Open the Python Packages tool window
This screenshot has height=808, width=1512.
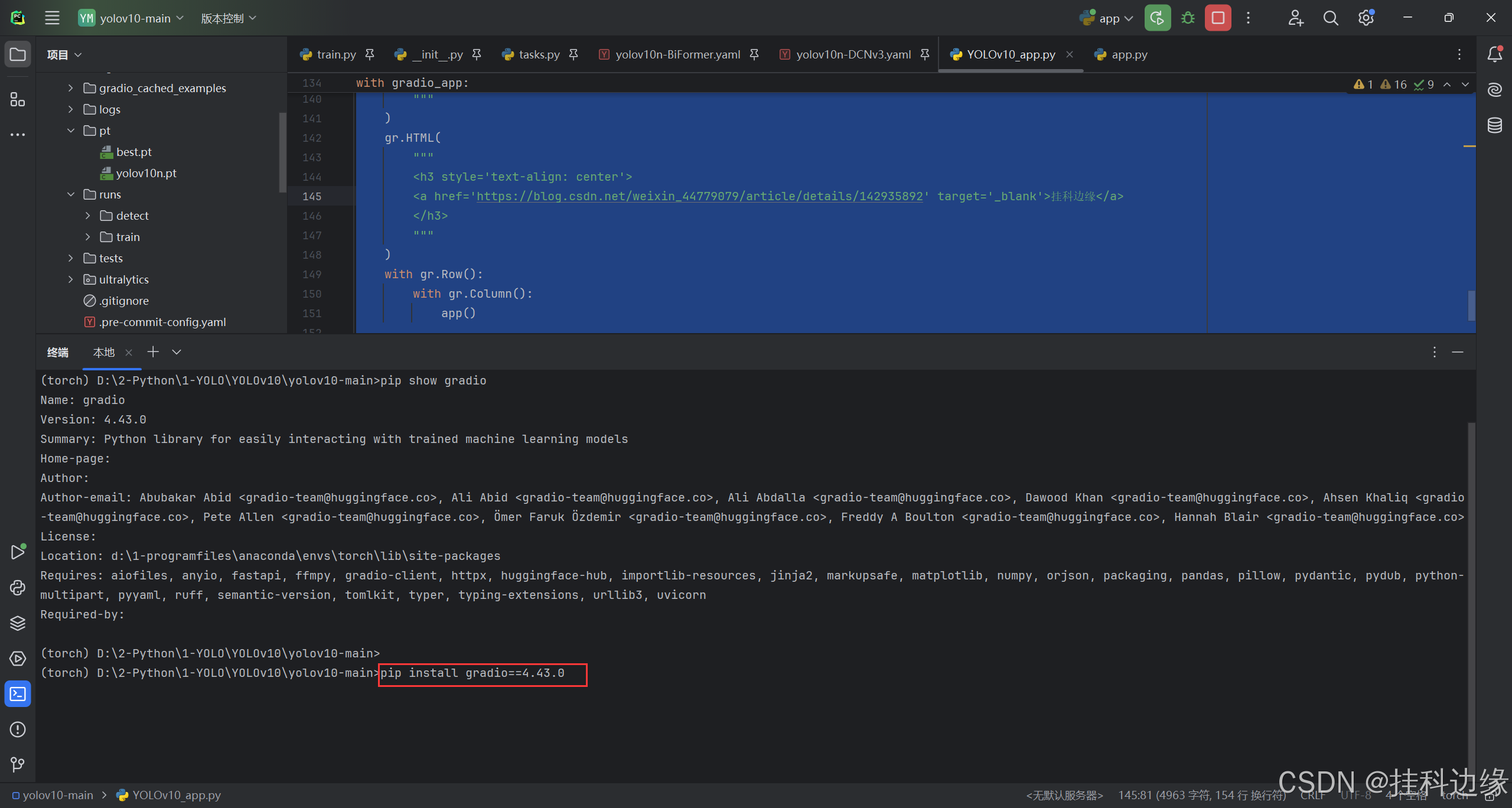(18, 623)
